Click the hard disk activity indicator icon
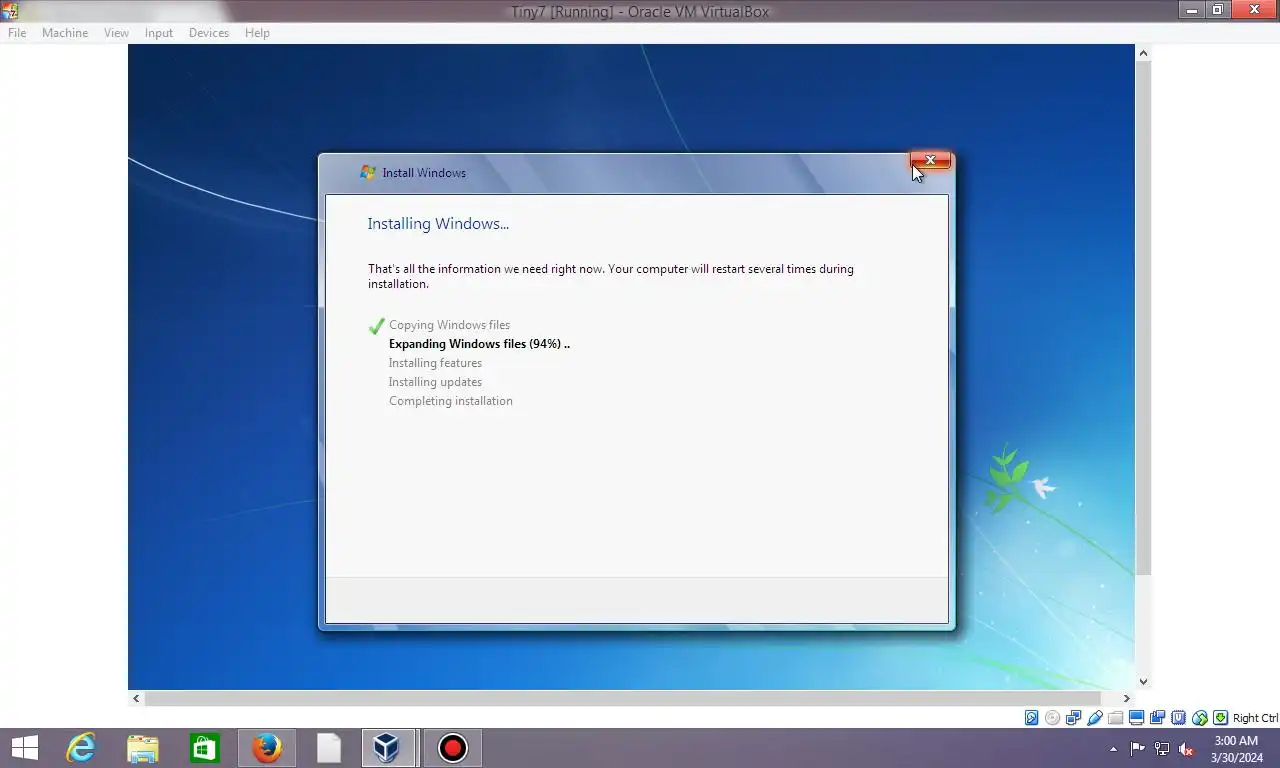Screen dimensions: 1280x768 click(1031, 718)
